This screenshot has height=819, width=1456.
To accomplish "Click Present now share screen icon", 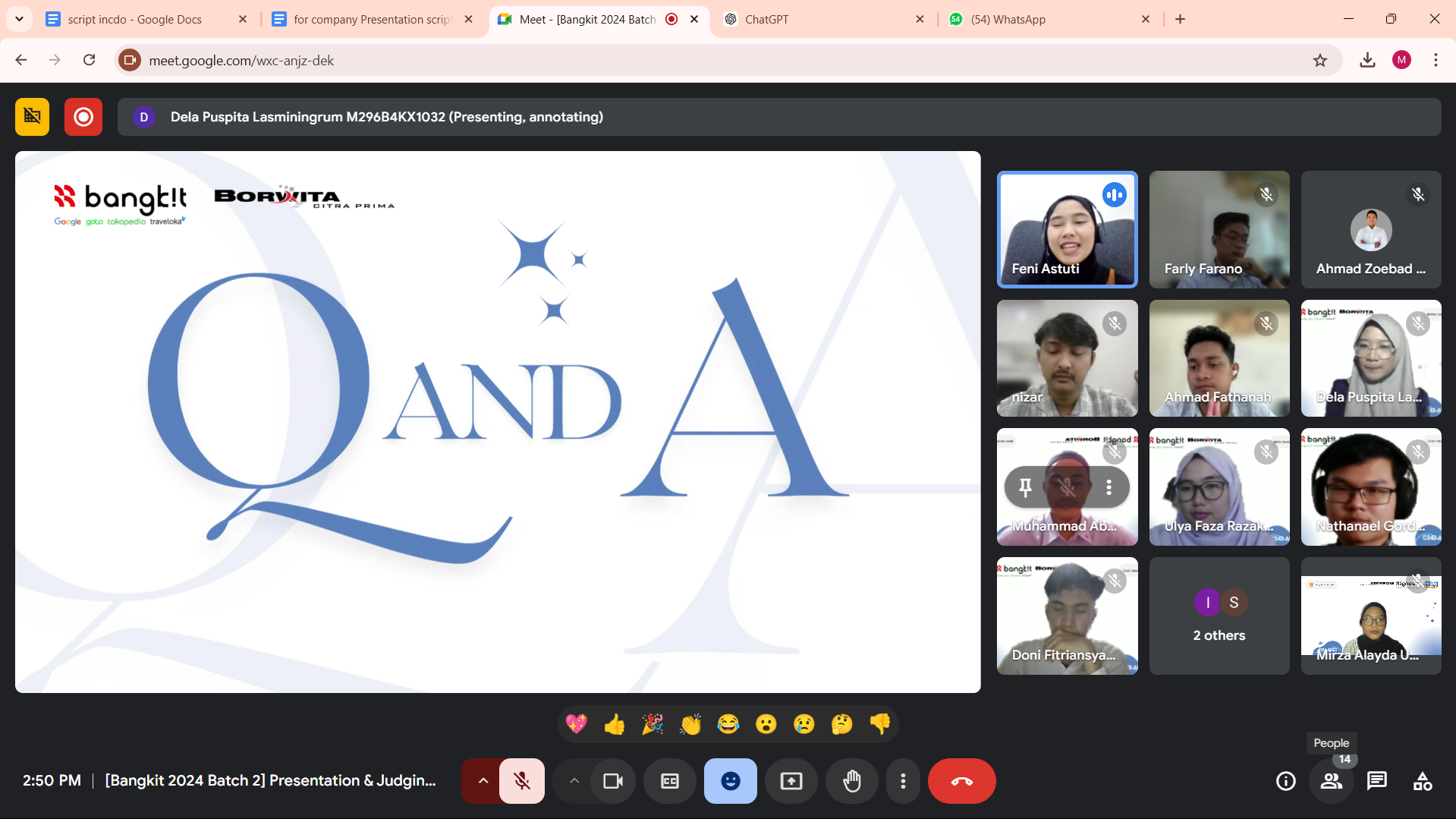I will pyautogui.click(x=791, y=781).
